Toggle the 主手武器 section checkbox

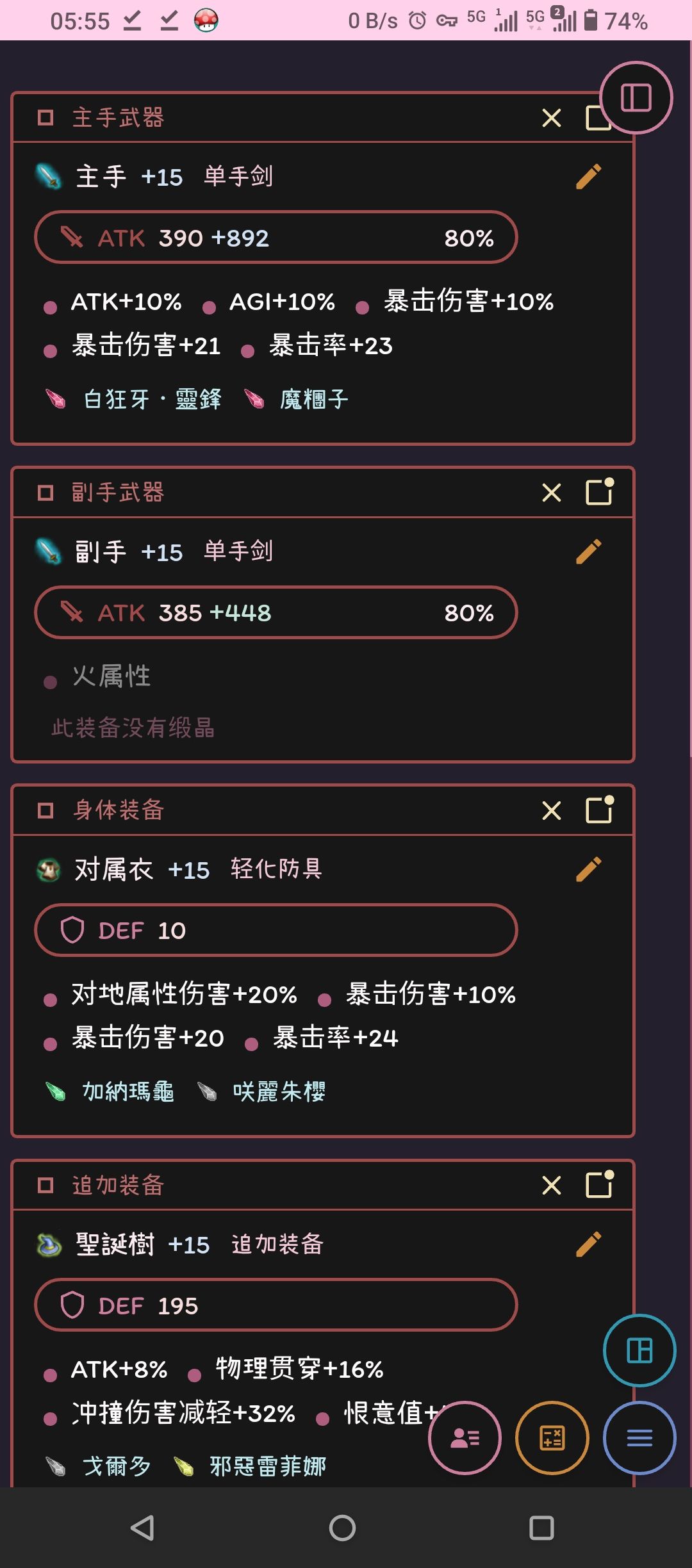45,118
